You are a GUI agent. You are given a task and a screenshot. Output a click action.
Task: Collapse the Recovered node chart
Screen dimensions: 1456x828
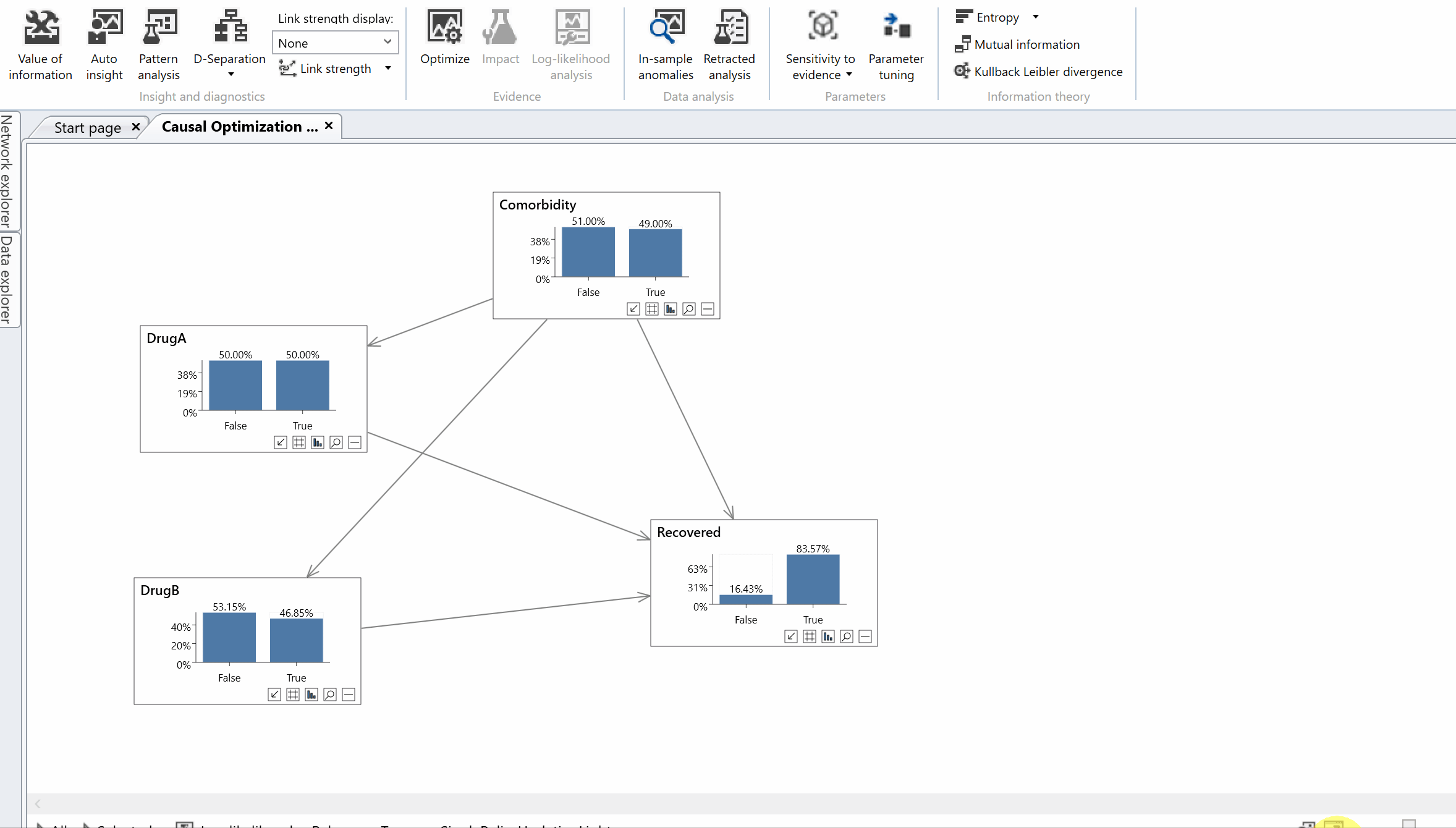click(865, 636)
